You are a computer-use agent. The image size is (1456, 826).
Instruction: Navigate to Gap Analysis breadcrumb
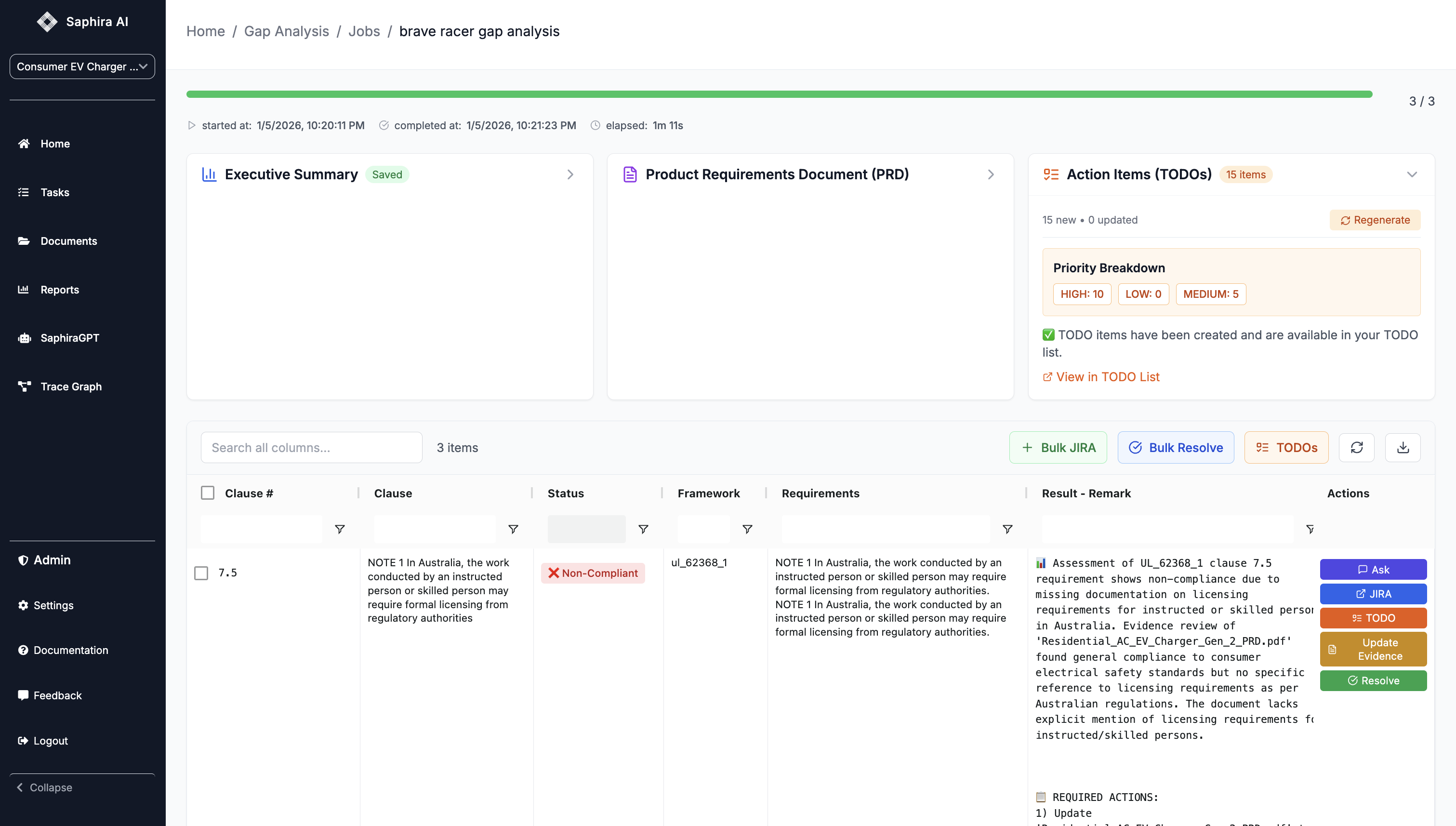pyautogui.click(x=286, y=31)
